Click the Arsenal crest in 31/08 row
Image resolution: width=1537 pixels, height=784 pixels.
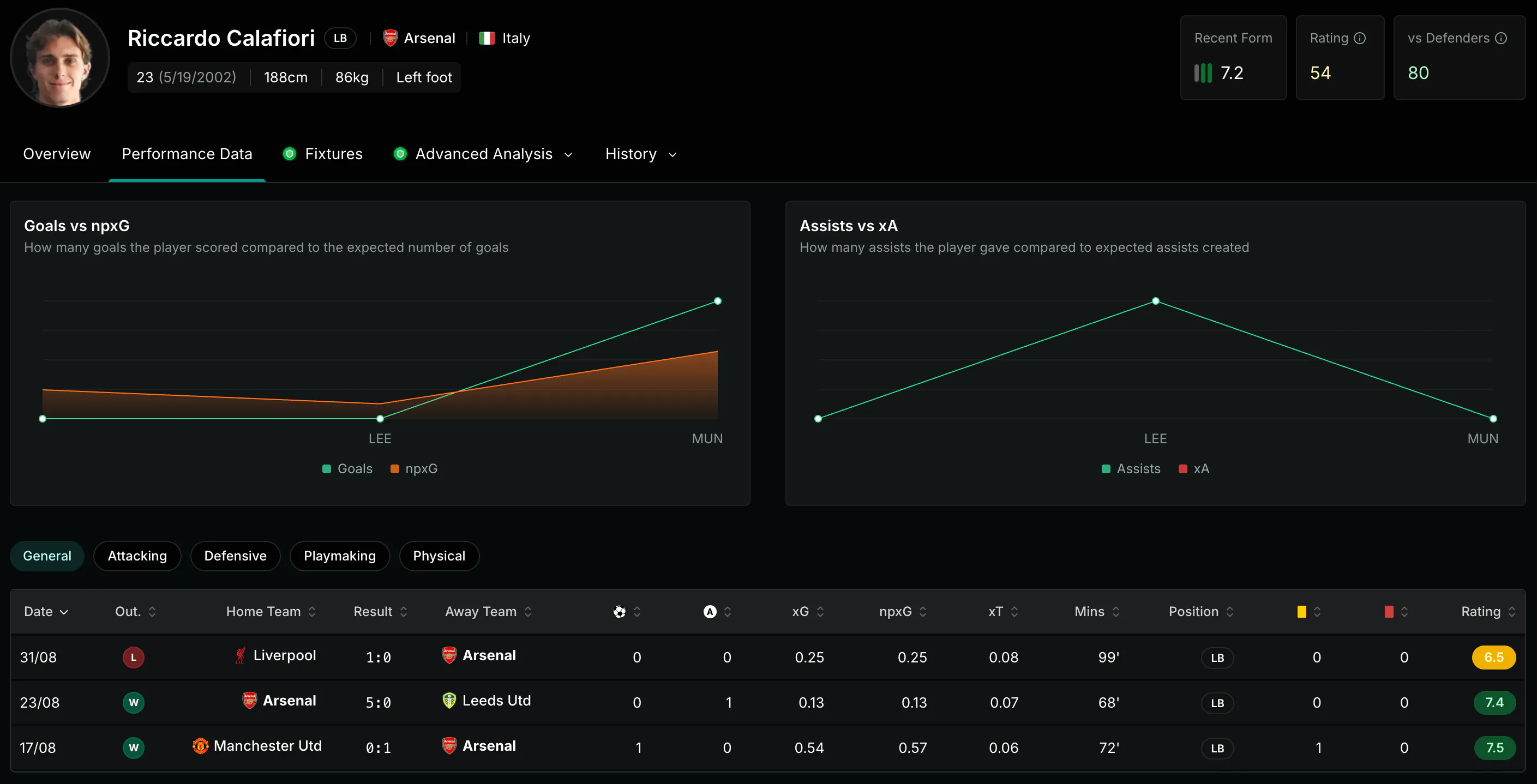449,656
